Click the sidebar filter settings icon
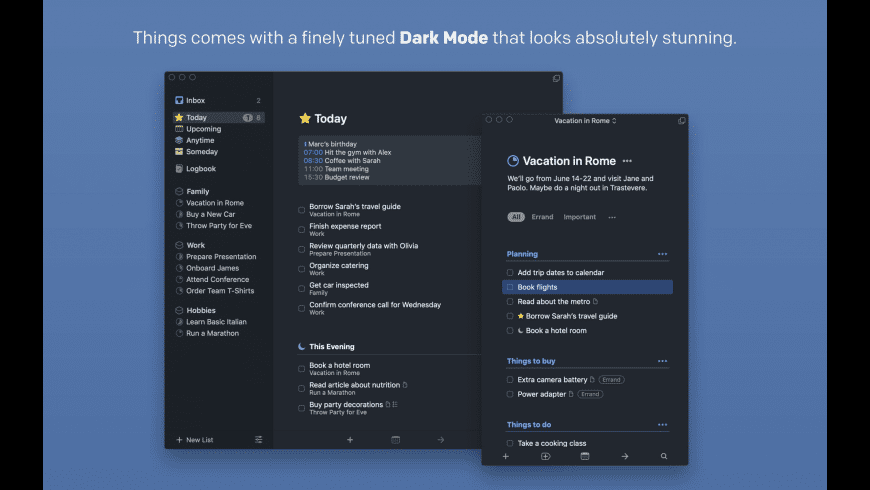 pos(259,440)
